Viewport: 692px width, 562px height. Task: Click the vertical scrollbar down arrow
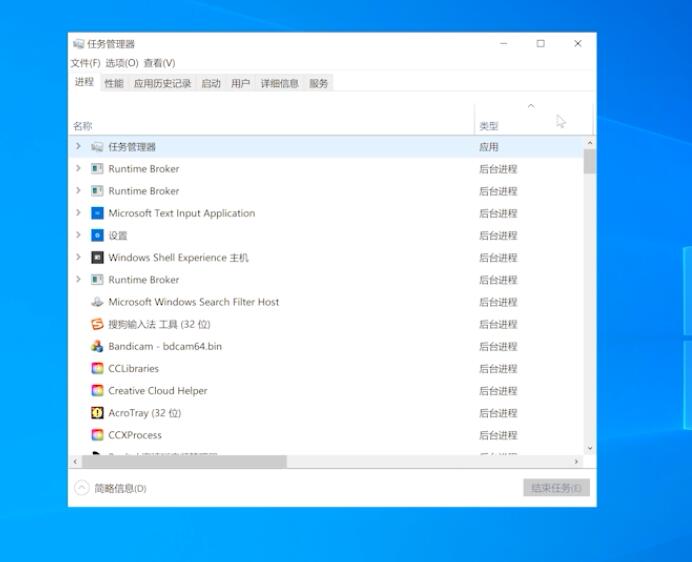coord(590,449)
